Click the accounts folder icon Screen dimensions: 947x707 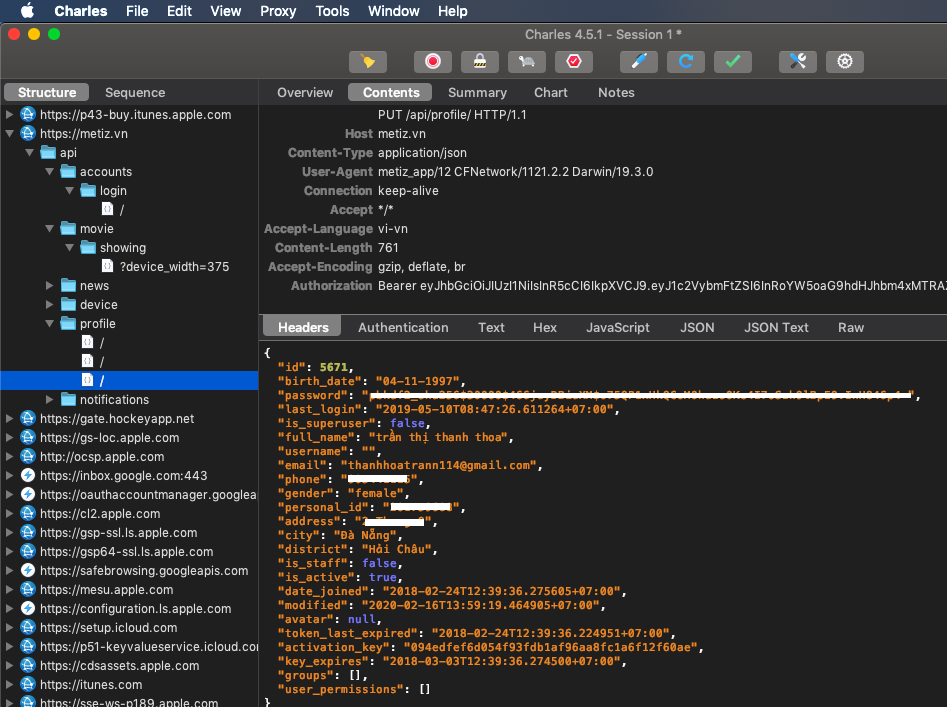(68, 171)
